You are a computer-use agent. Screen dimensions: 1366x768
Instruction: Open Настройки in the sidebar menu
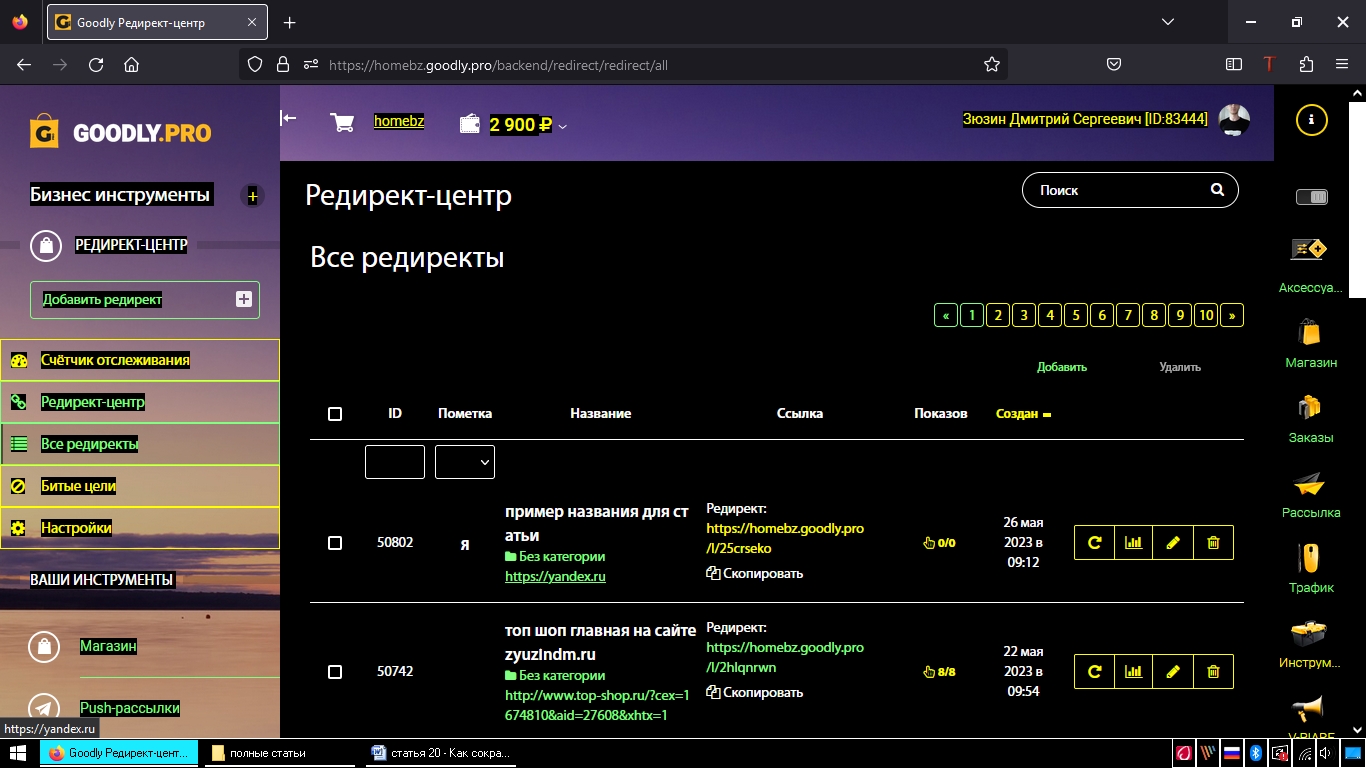(76, 528)
